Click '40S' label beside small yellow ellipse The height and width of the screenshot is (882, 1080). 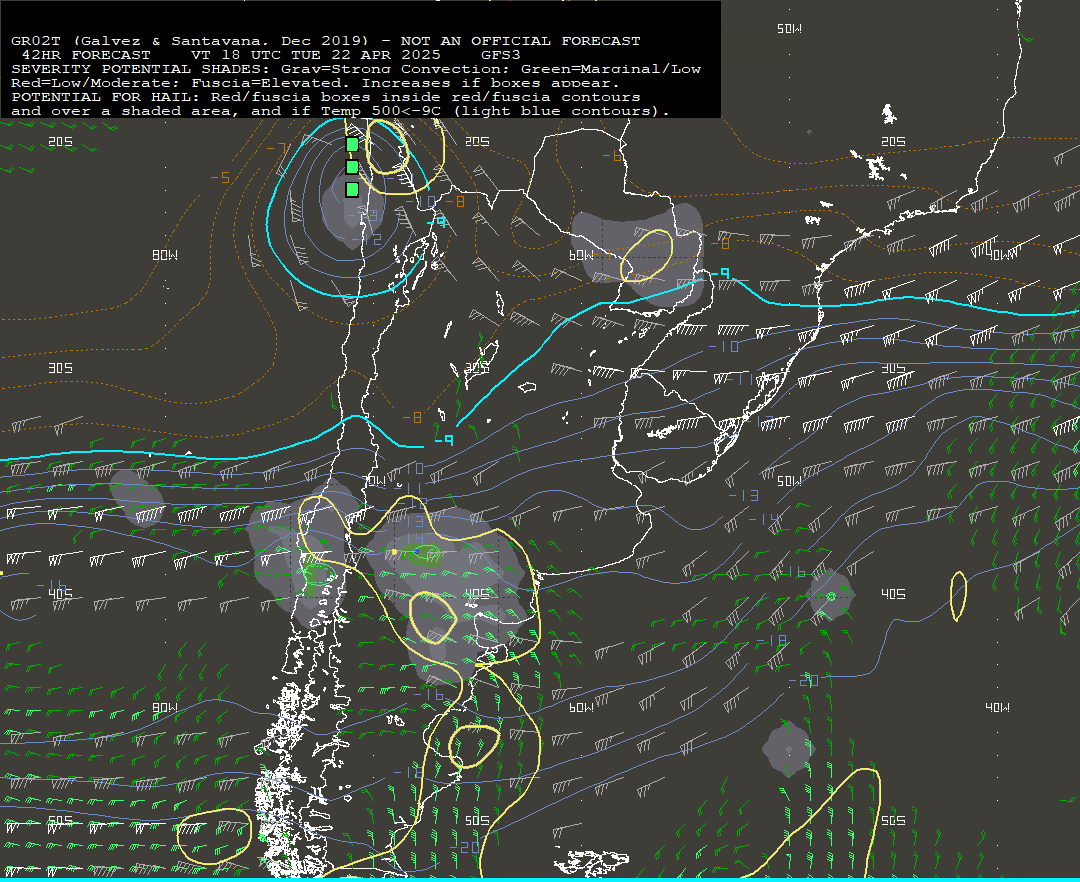click(893, 594)
